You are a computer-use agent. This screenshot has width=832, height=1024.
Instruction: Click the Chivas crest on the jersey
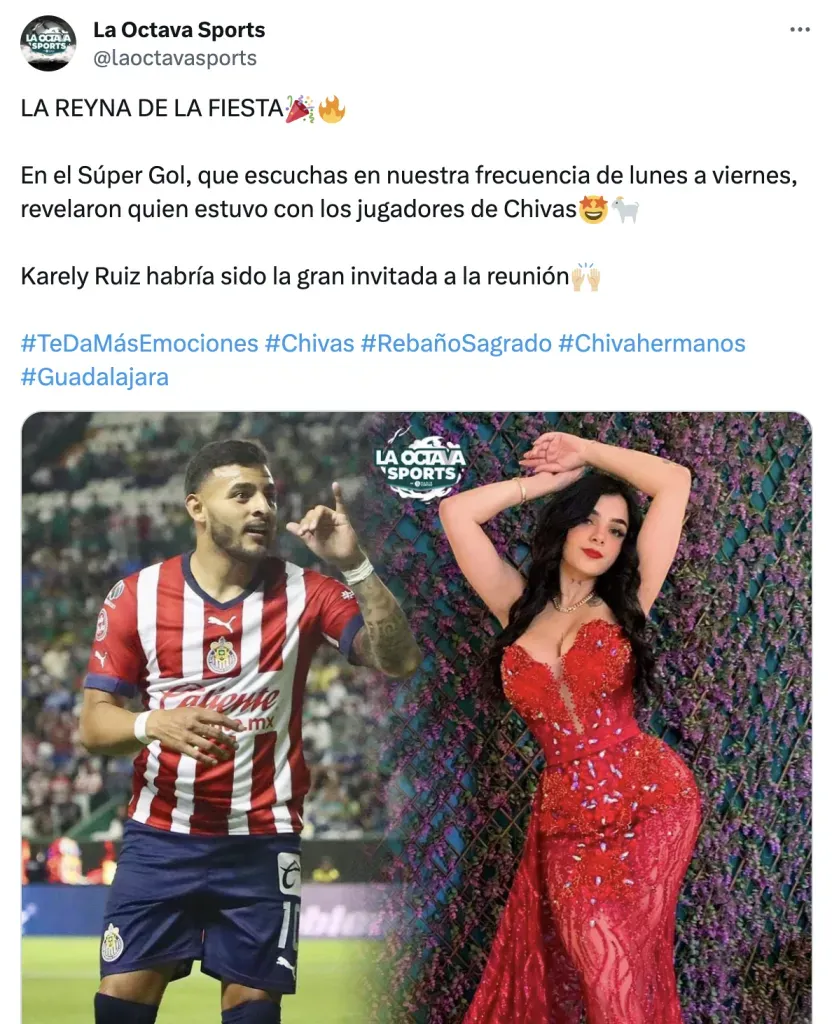click(223, 655)
